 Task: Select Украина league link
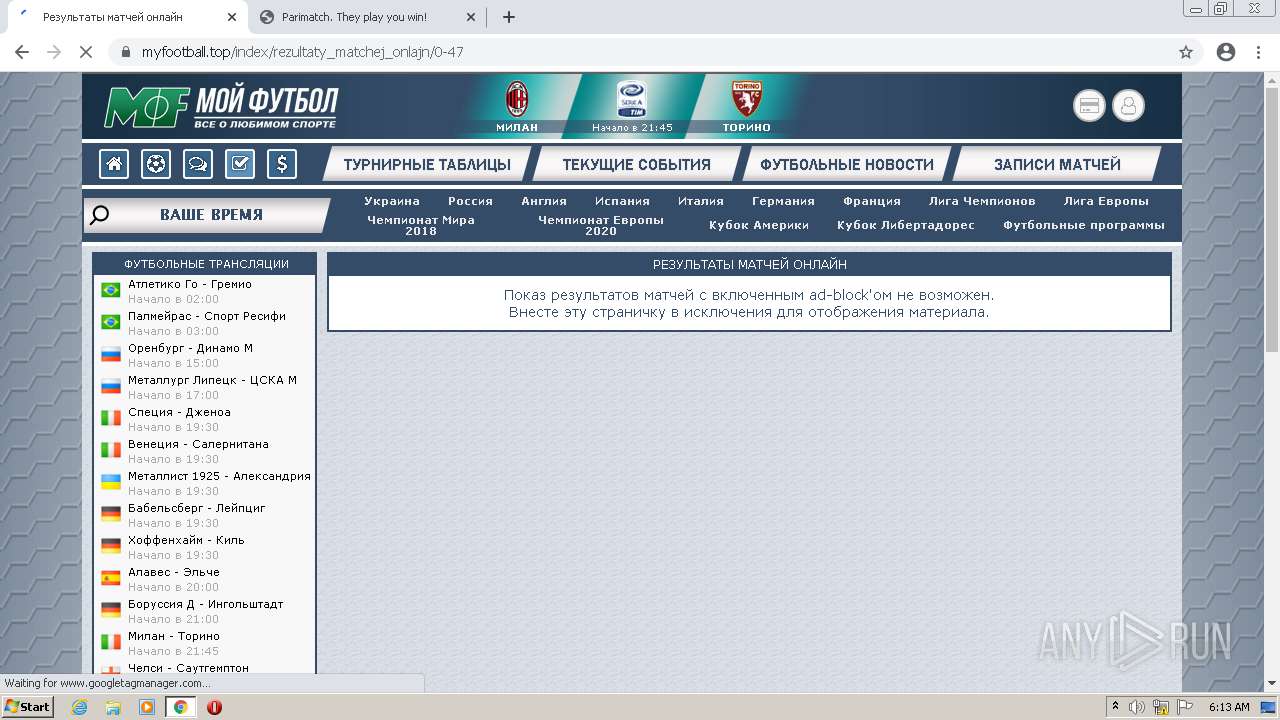[392, 201]
